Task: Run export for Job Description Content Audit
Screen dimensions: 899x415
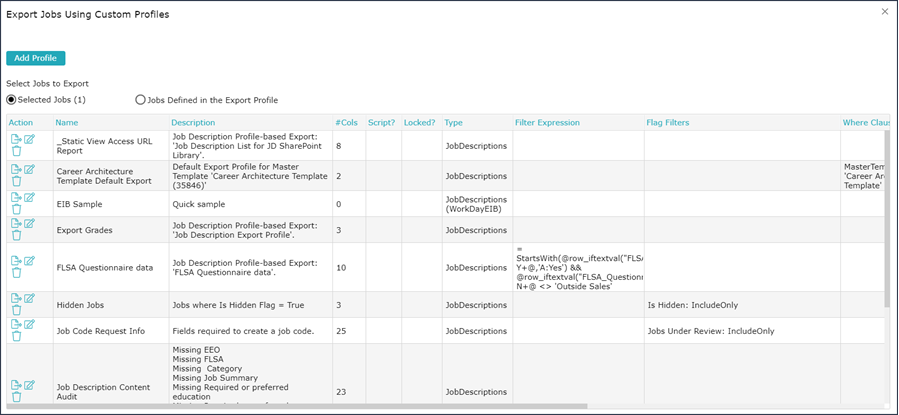Action: coord(16,385)
